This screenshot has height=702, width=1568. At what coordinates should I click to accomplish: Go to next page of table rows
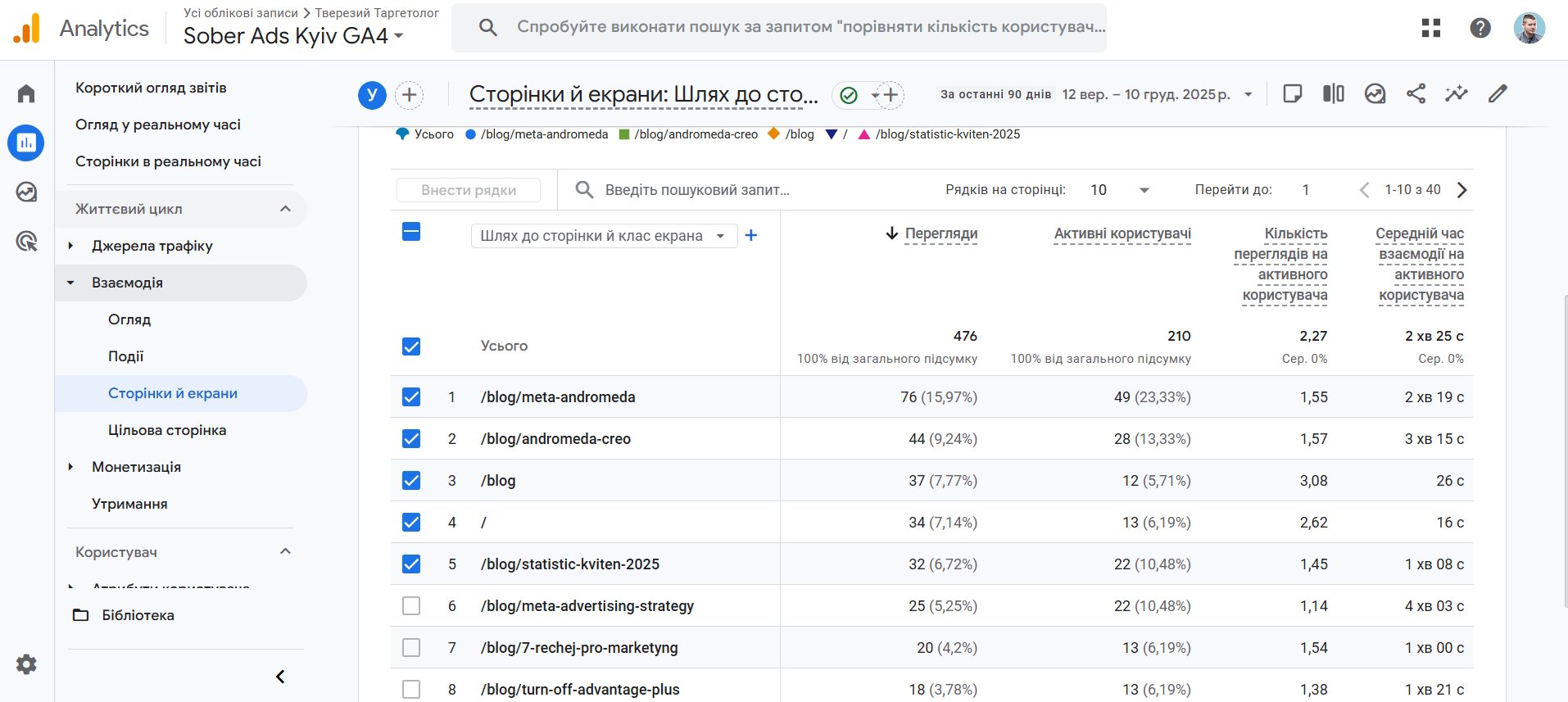click(x=1462, y=190)
